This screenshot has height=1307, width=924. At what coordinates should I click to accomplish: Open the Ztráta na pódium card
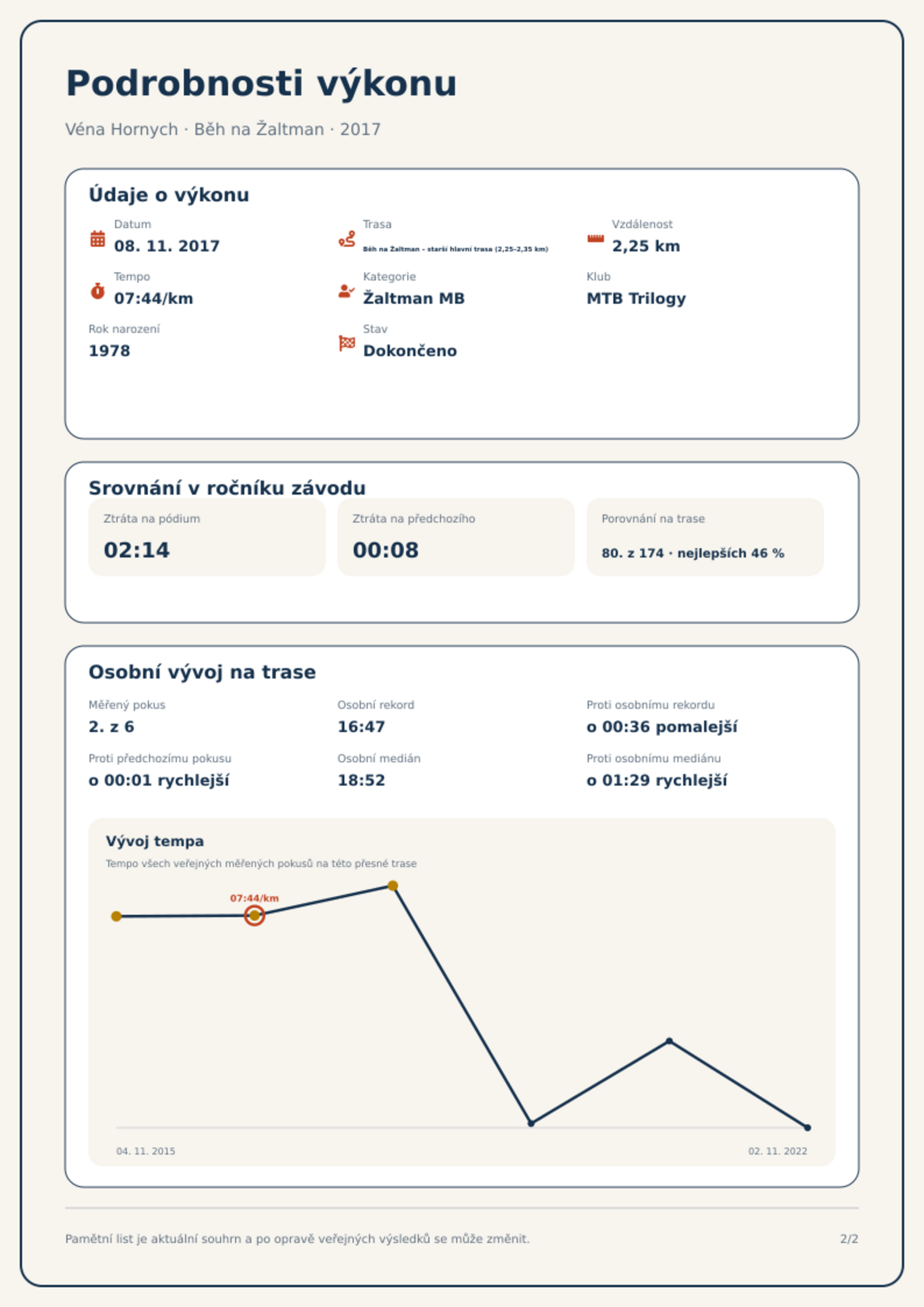coord(207,537)
